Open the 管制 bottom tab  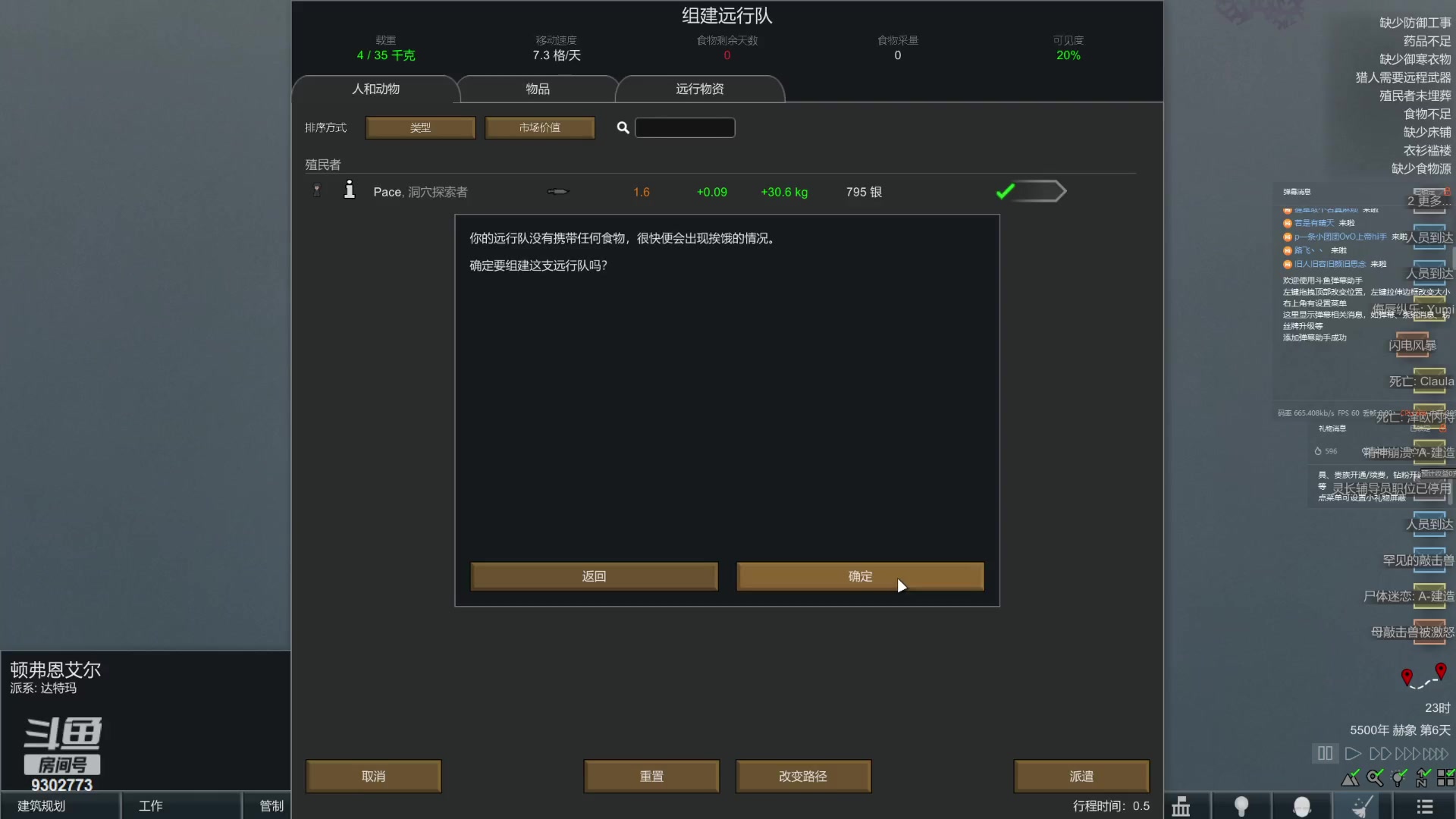[267, 805]
